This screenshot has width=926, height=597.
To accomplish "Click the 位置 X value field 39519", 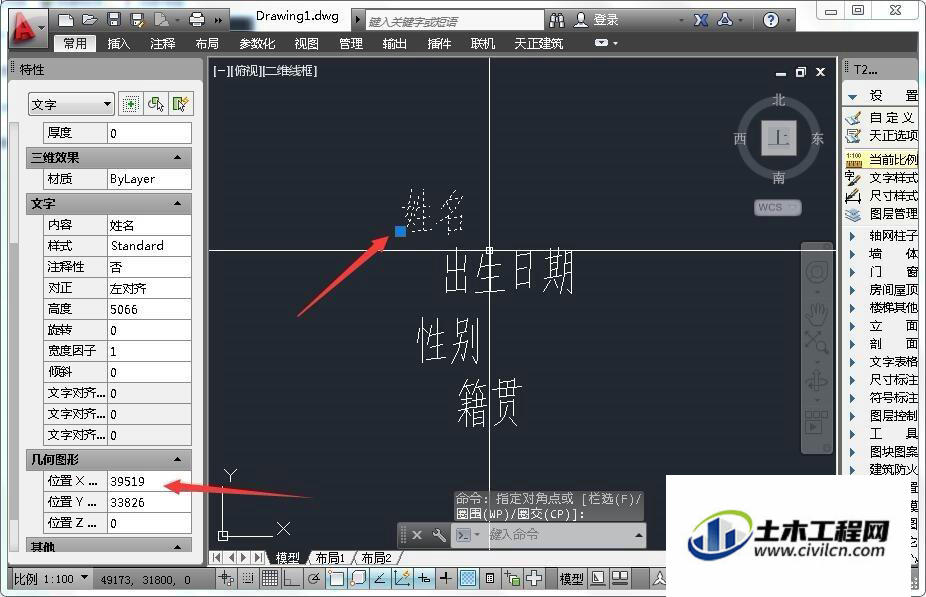I will pos(149,481).
